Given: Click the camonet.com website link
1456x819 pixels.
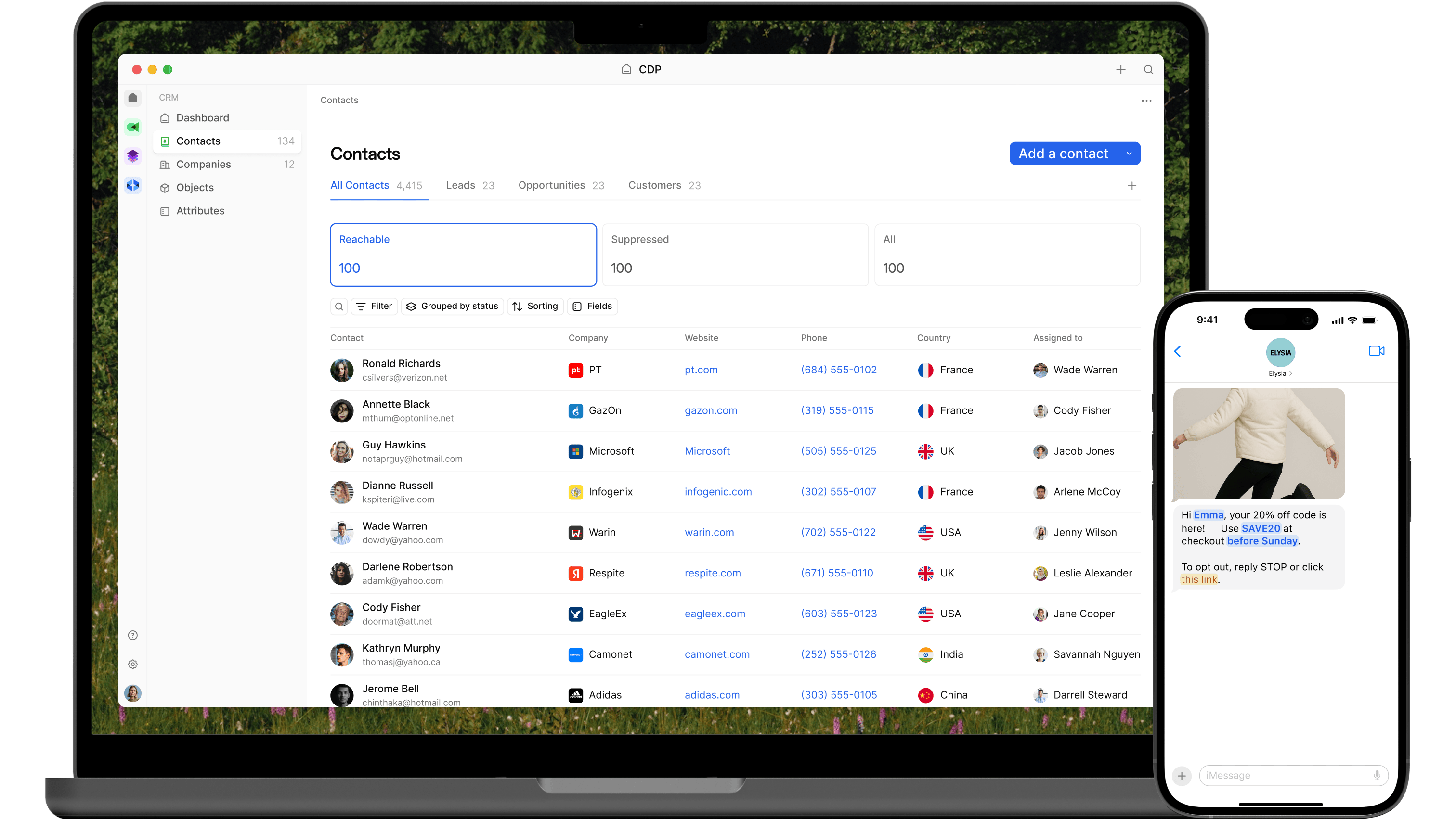Looking at the screenshot, I should click(x=717, y=654).
